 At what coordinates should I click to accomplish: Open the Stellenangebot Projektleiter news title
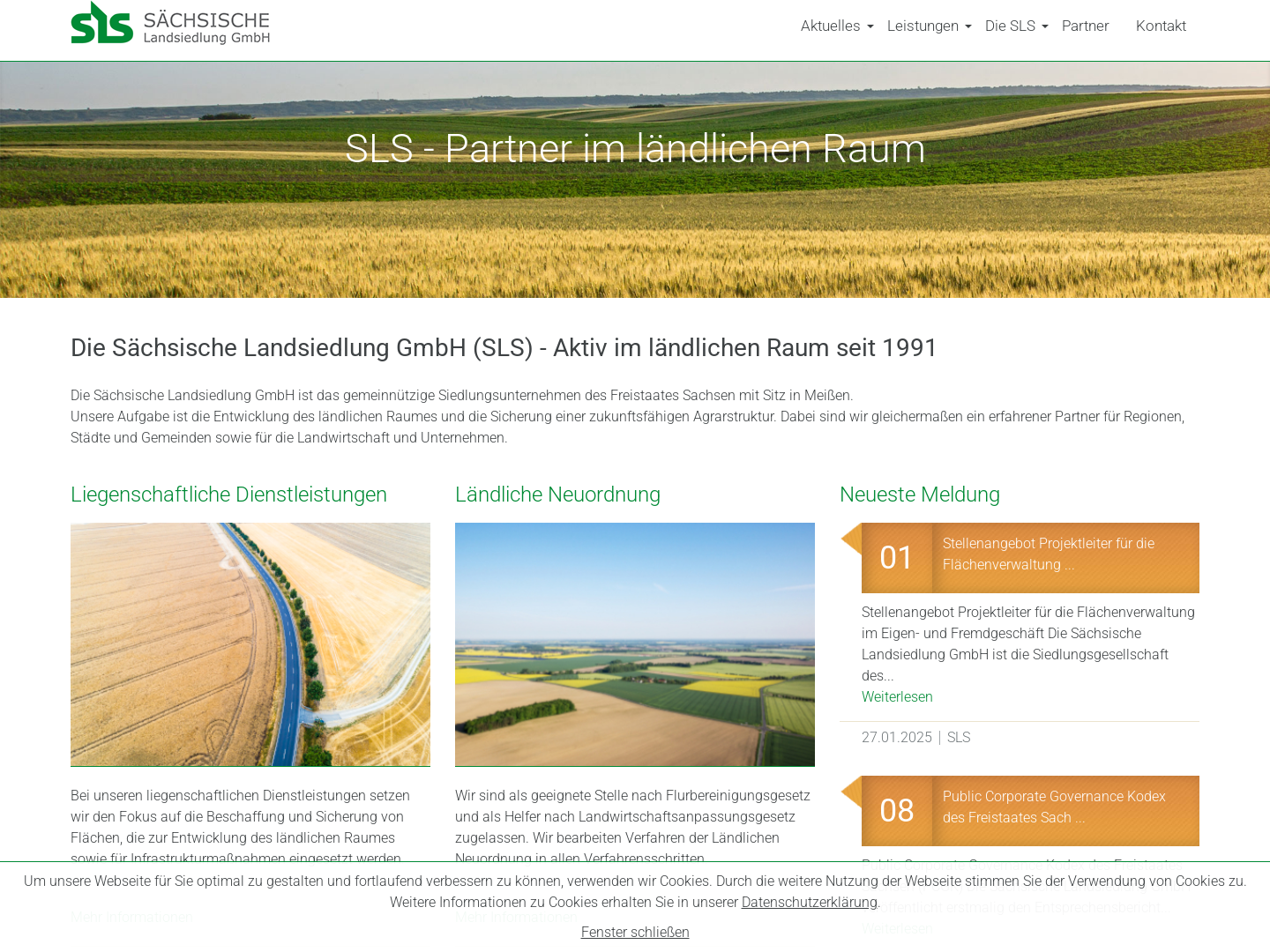point(1049,554)
